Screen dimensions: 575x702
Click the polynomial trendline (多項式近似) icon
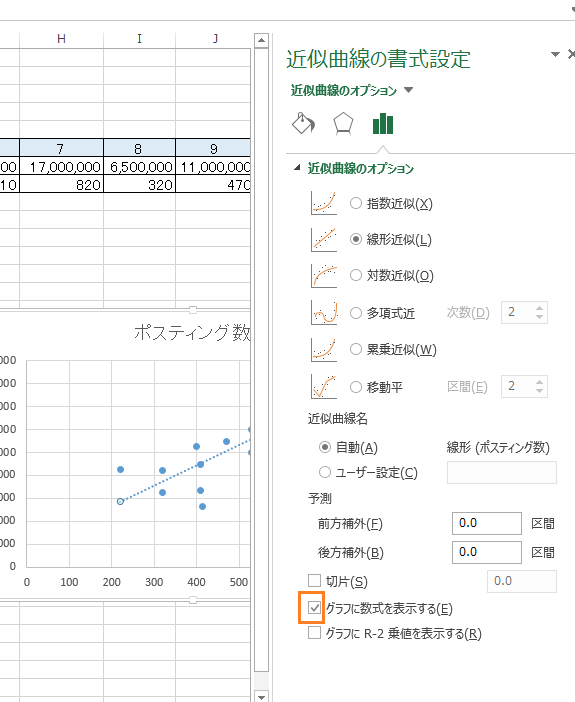(324, 312)
